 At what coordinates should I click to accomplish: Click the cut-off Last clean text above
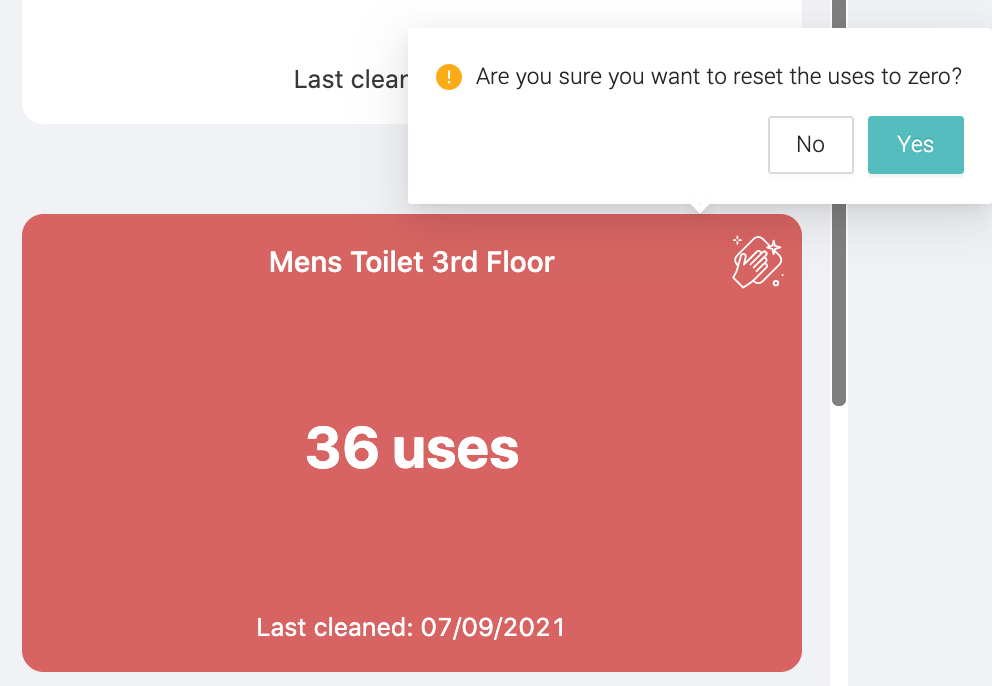351,80
